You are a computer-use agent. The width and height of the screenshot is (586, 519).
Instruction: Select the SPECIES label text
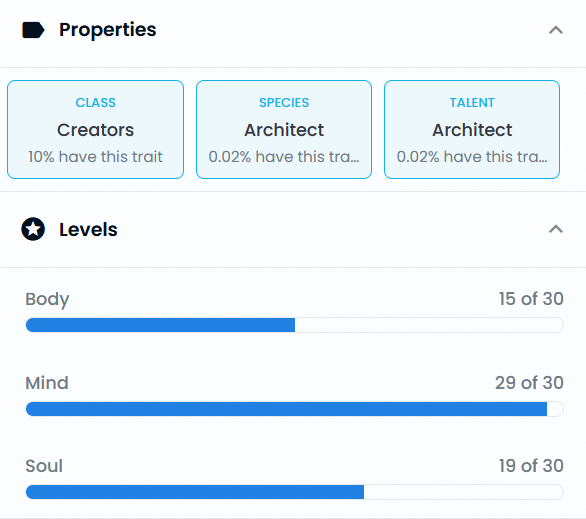pyautogui.click(x=284, y=103)
